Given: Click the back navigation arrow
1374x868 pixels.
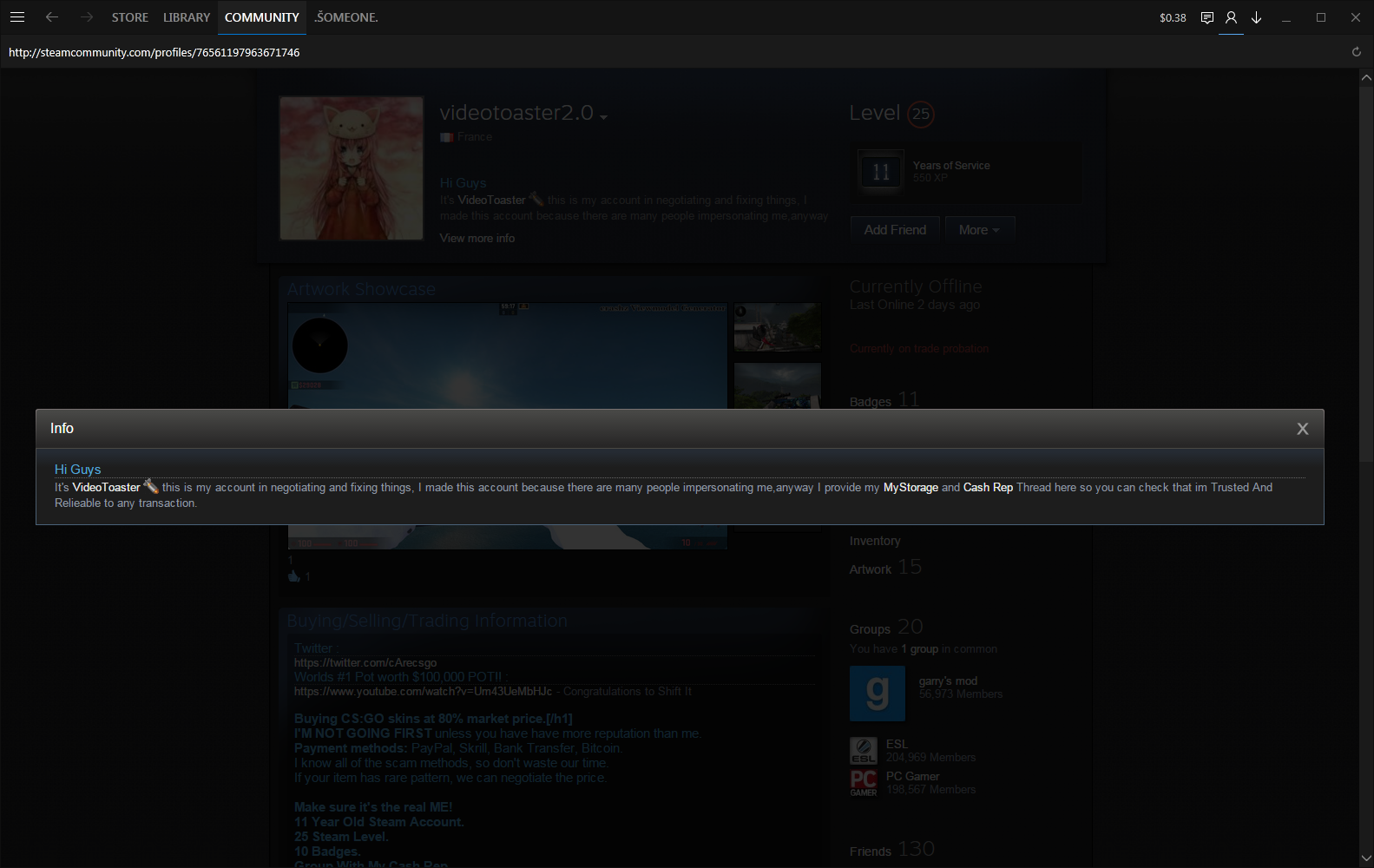Looking at the screenshot, I should click(52, 17).
